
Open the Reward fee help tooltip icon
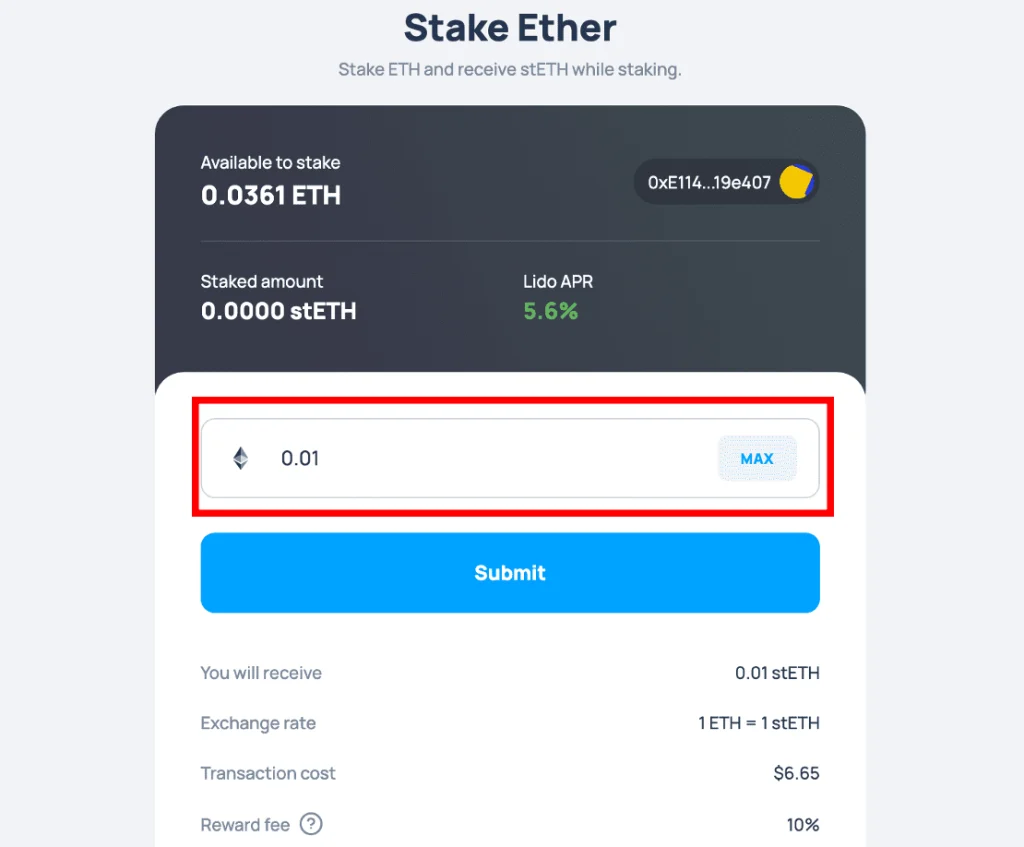(x=311, y=824)
